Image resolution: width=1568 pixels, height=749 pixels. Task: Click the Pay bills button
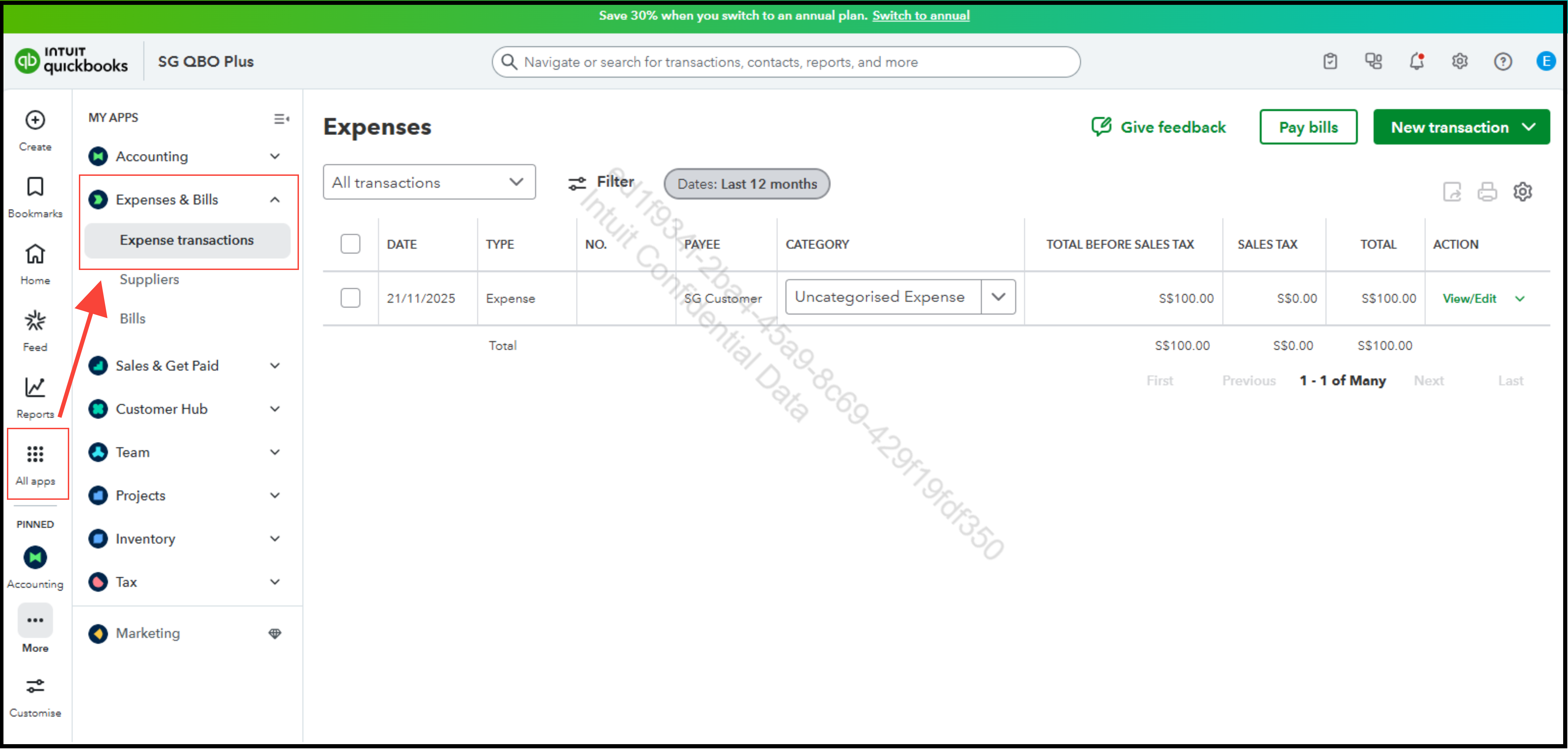(1308, 127)
